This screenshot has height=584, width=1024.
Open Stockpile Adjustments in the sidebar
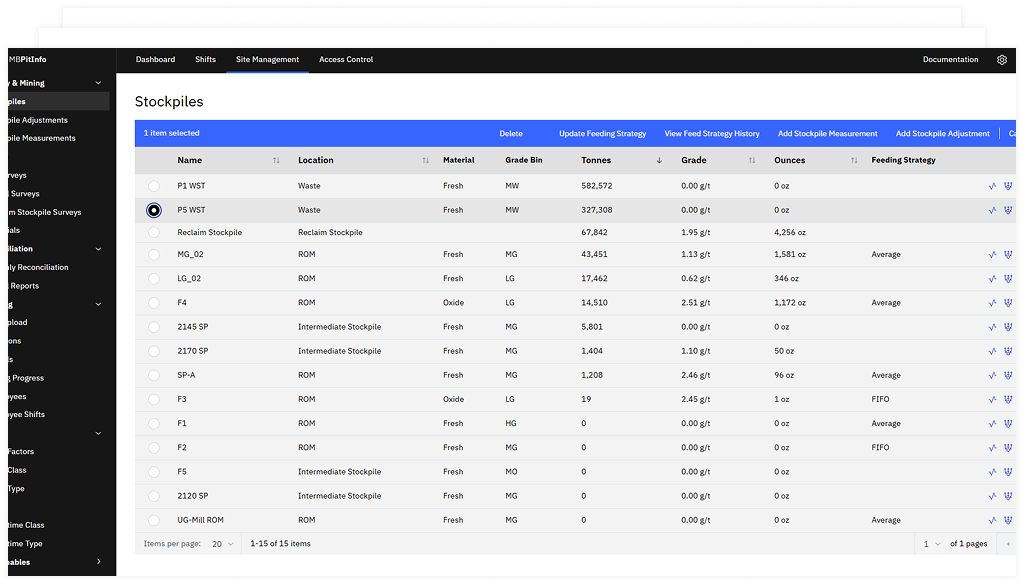tap(37, 120)
